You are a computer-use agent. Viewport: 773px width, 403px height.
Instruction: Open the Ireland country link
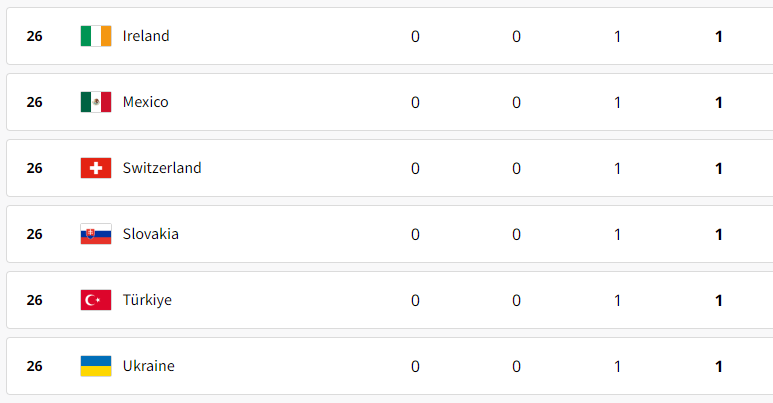point(146,36)
